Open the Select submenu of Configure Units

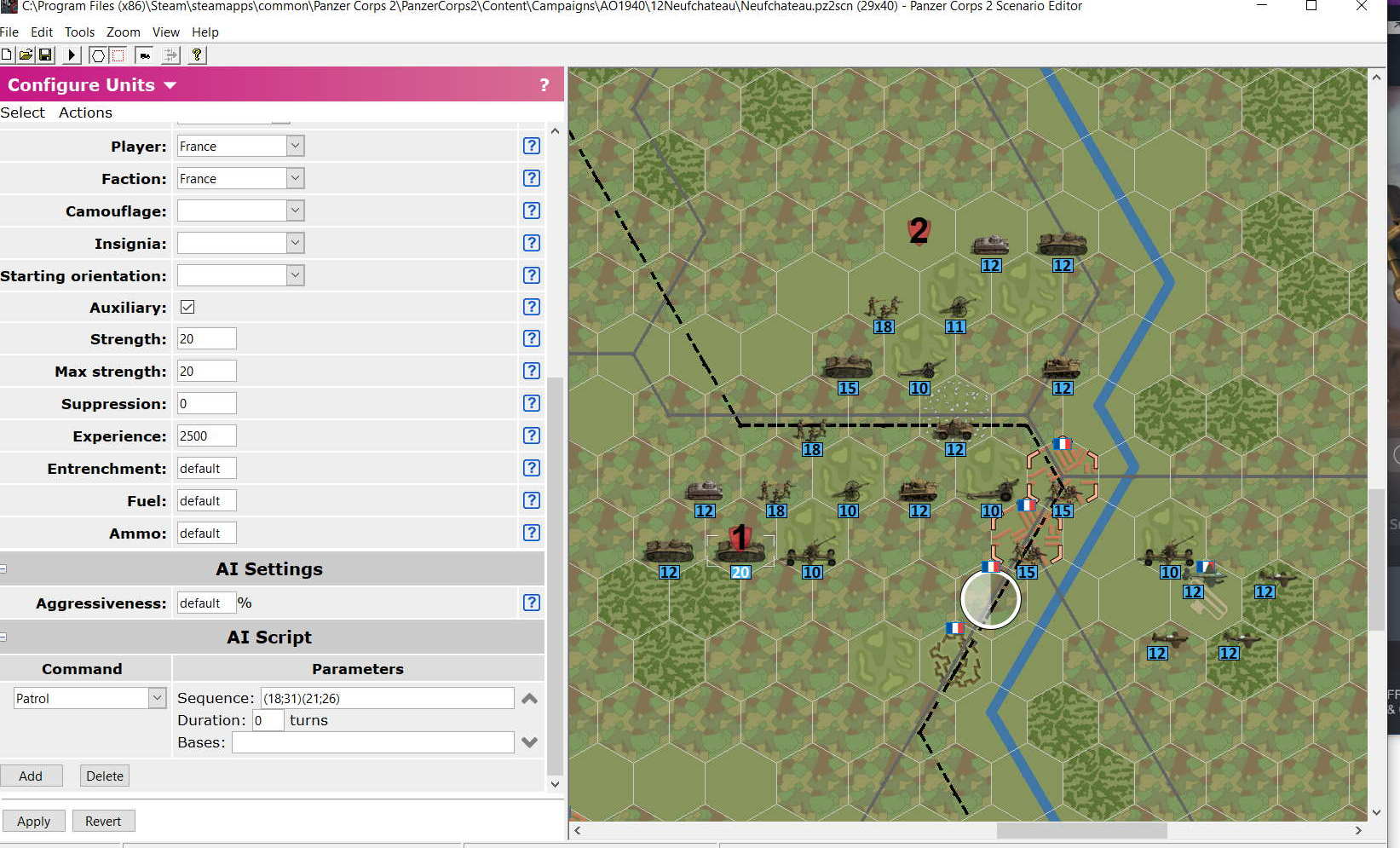point(23,112)
